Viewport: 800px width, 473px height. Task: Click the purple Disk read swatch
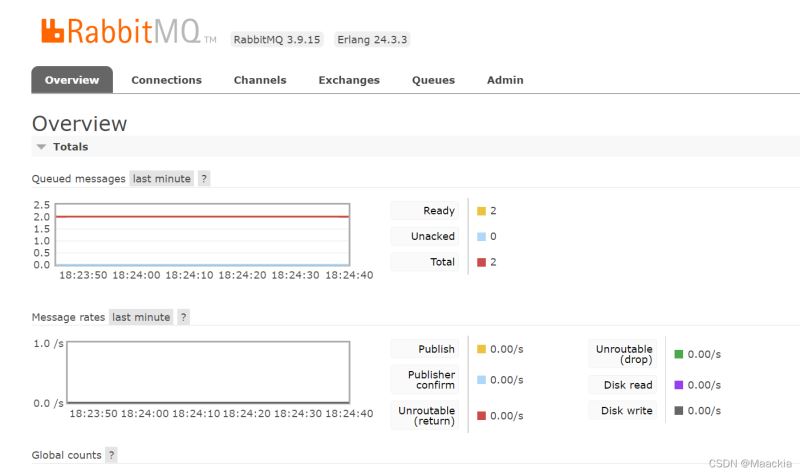tap(679, 385)
